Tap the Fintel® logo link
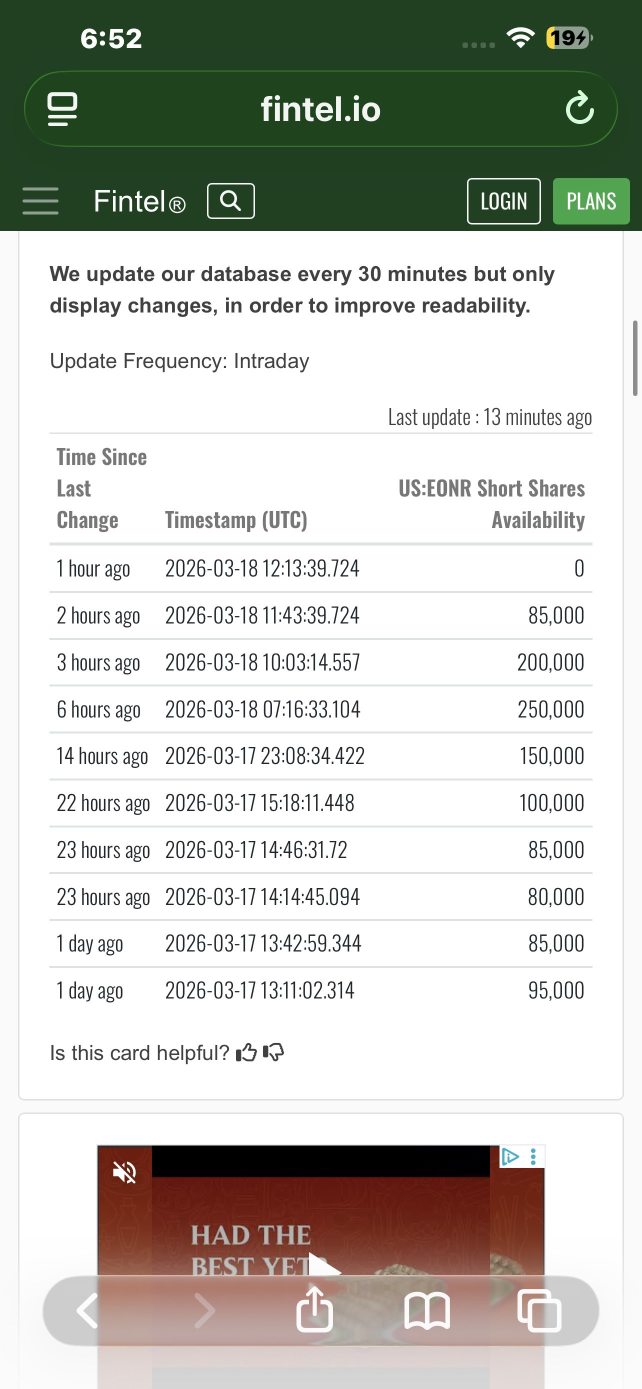Screen dimensions: 642x1389 point(140,202)
